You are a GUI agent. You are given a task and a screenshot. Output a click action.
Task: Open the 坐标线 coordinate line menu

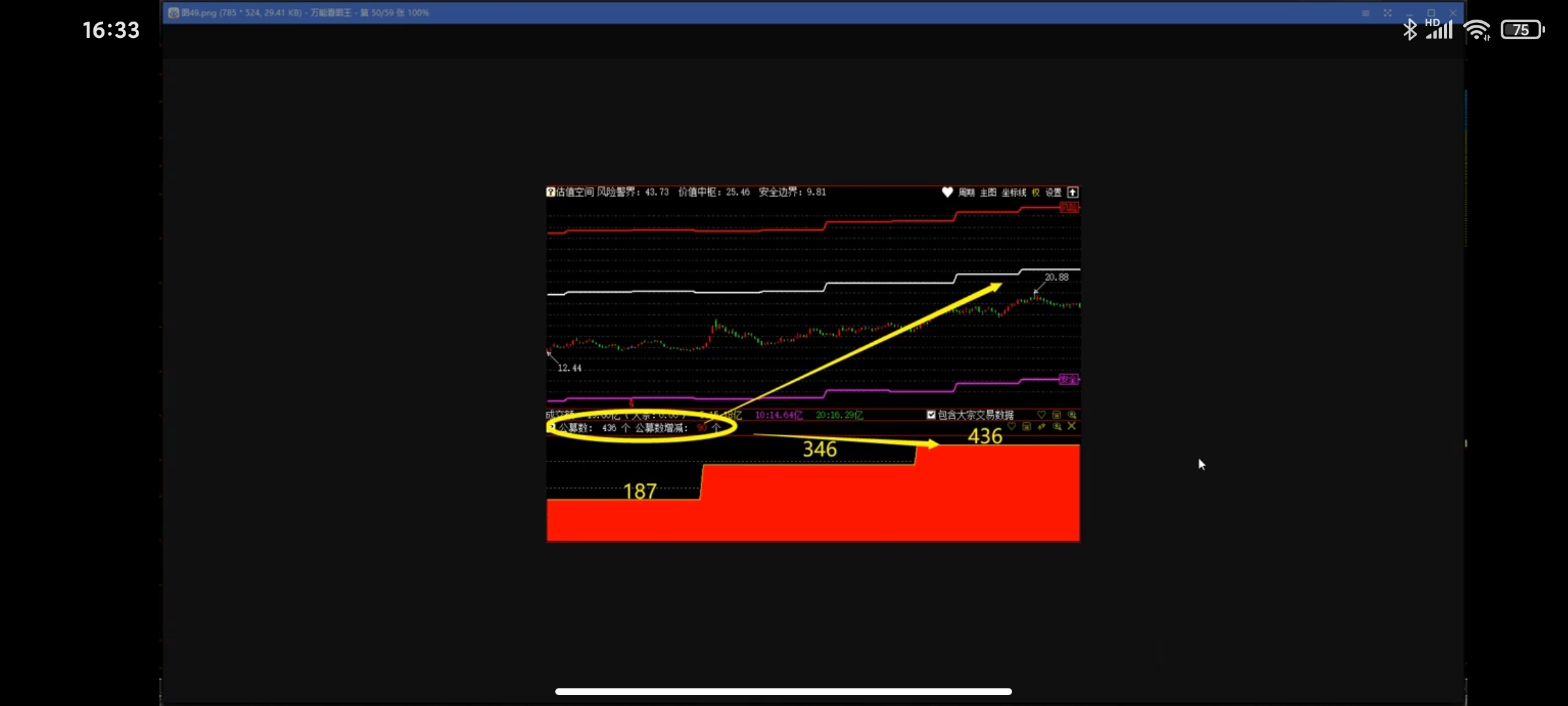1013,192
